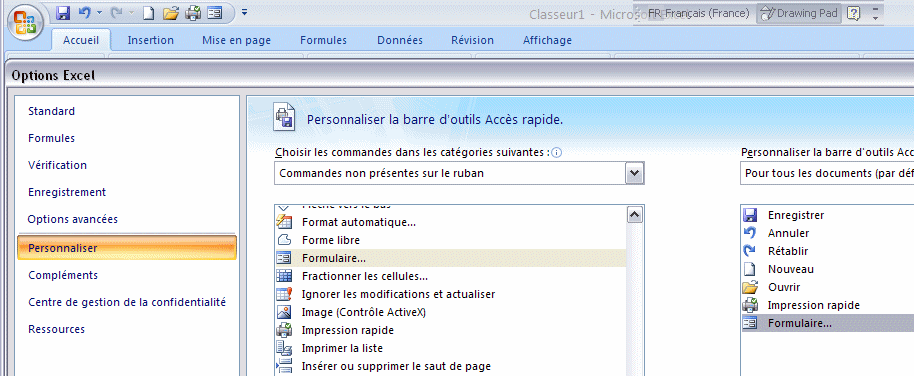
Task: Select 'Formulaire...' in left commands list
Action: click(450, 258)
